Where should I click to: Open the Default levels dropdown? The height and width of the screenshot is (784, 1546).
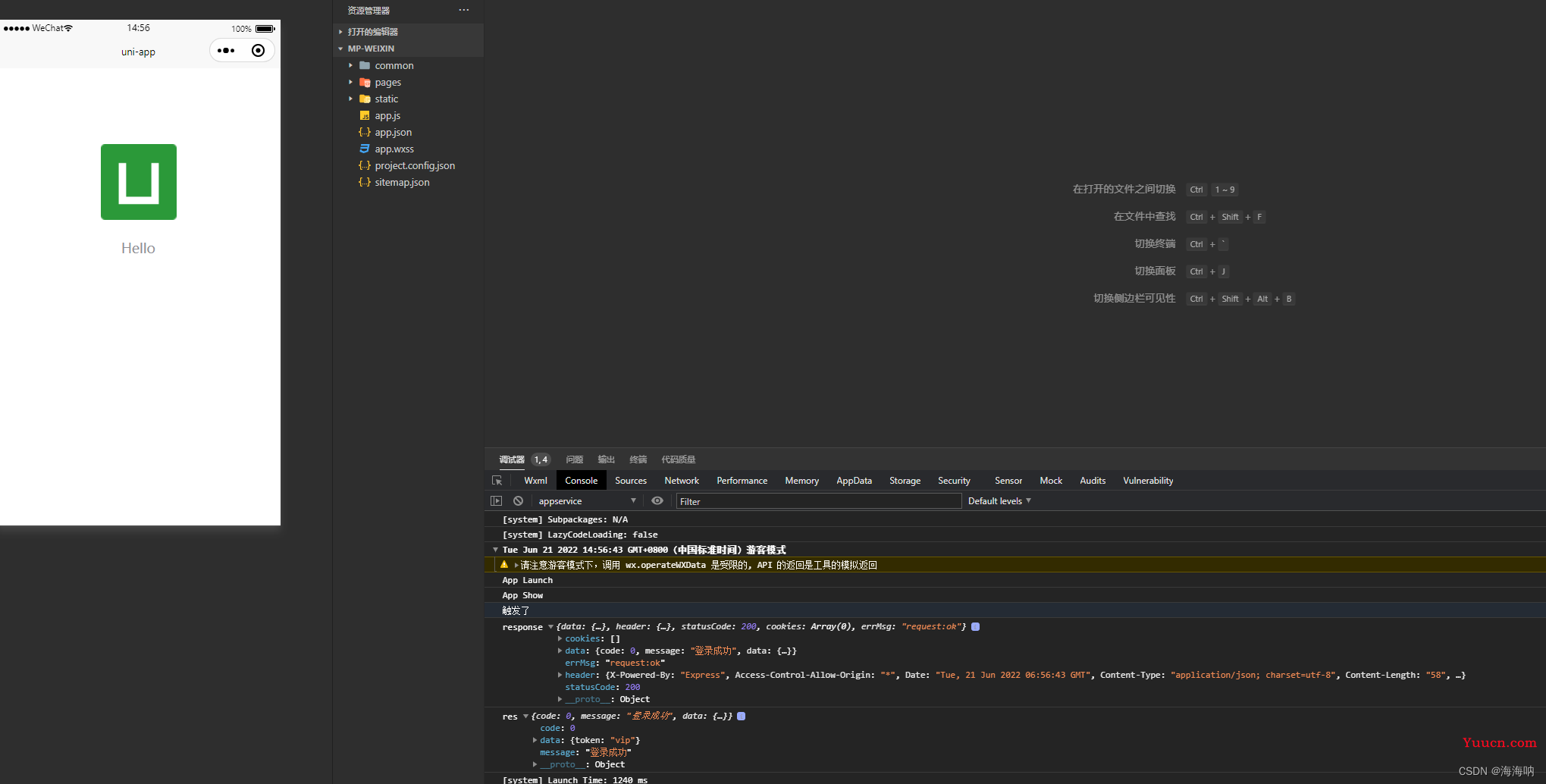pyautogui.click(x=999, y=501)
